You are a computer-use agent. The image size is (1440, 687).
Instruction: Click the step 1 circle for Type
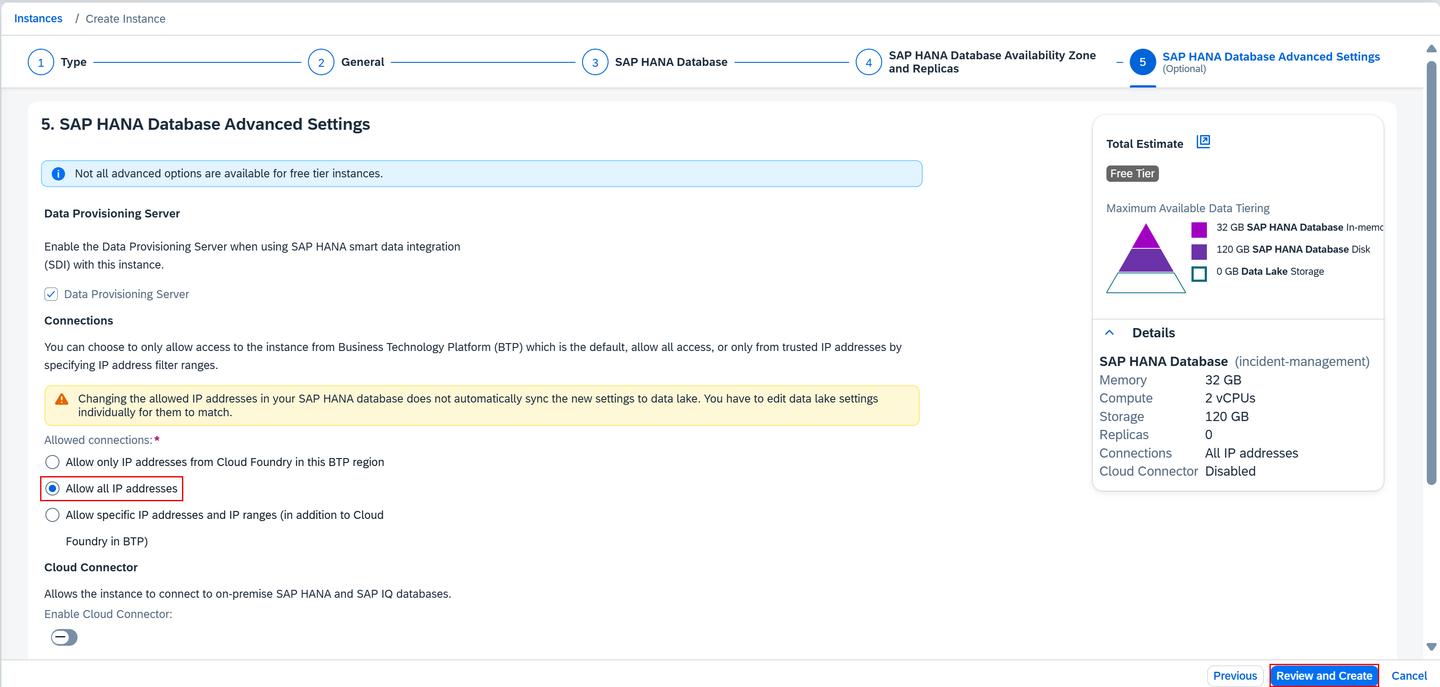click(40, 62)
